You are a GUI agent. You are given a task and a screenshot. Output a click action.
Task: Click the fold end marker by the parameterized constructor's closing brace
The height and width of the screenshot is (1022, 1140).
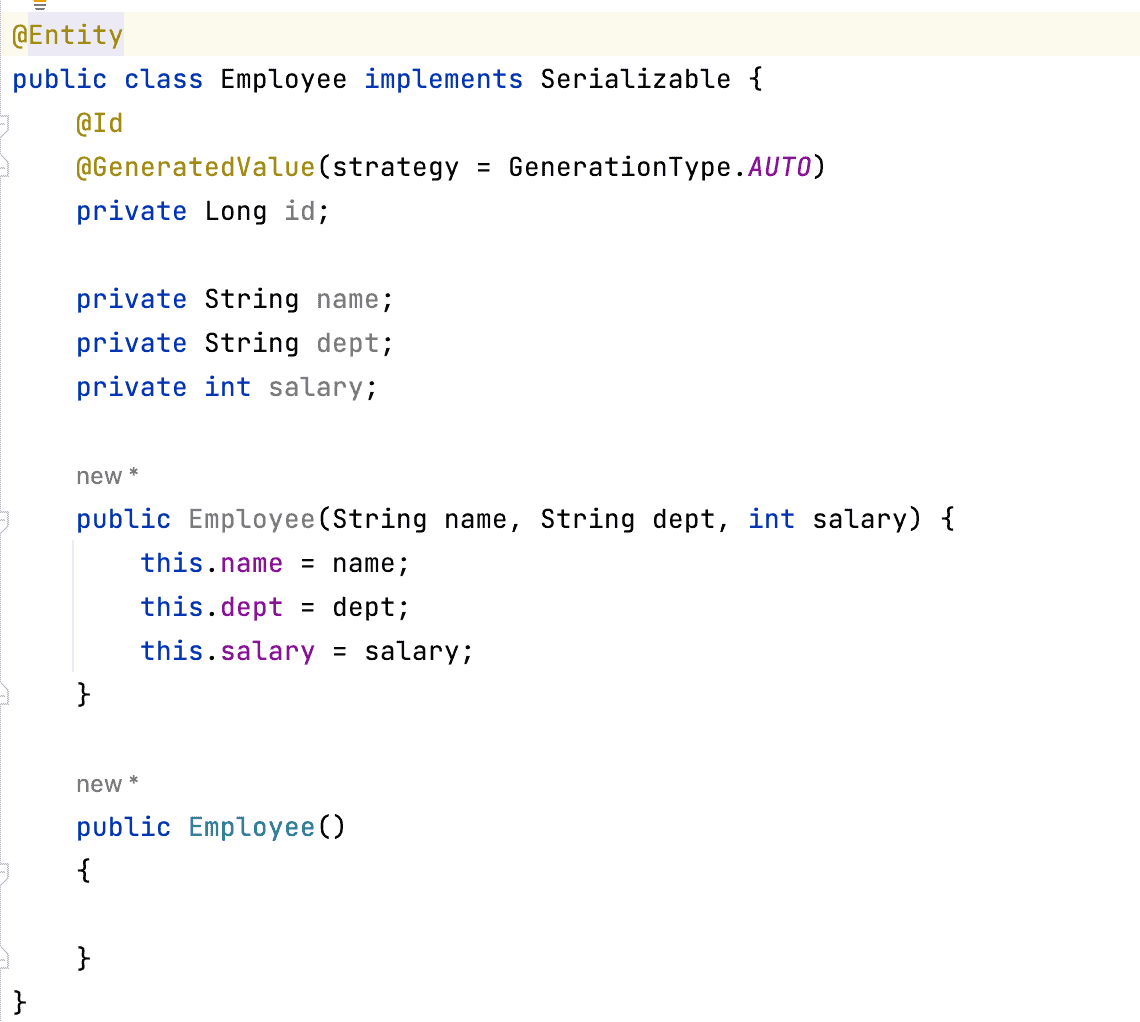4,696
